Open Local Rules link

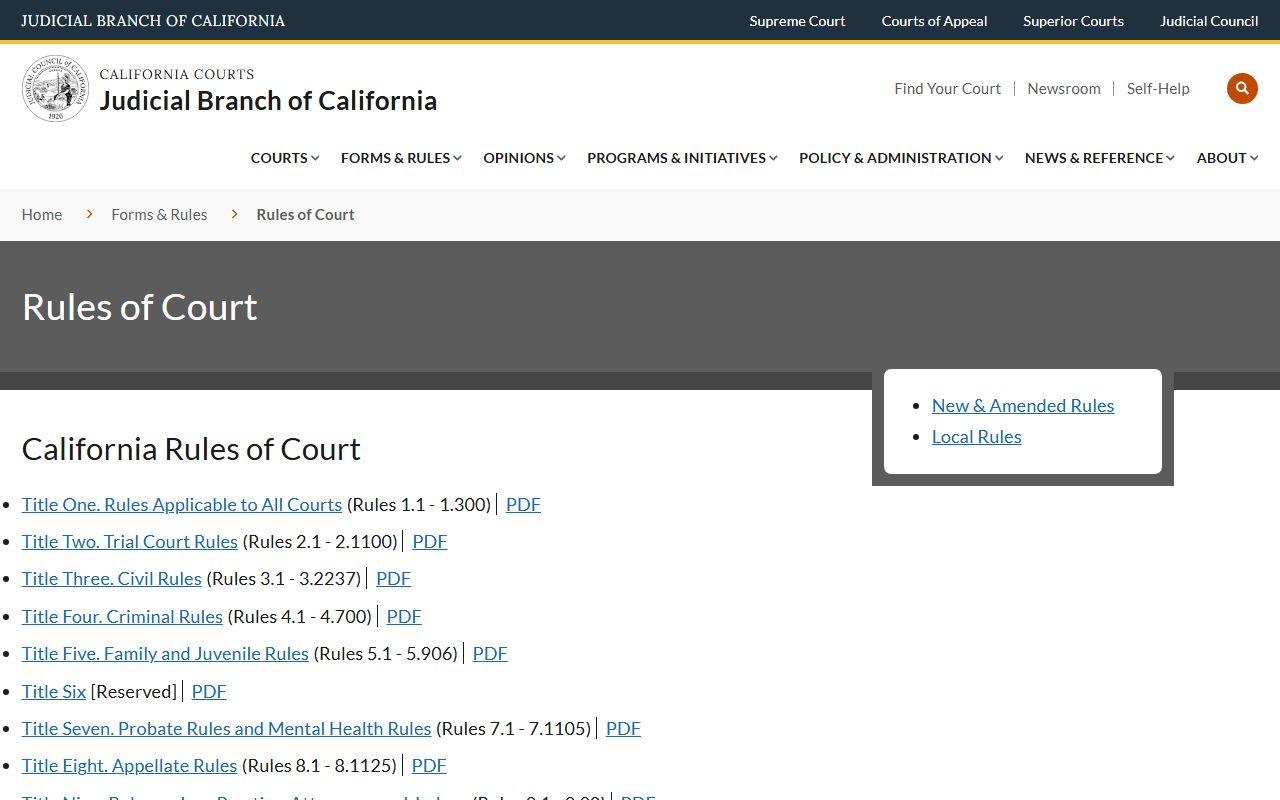pyautogui.click(x=977, y=436)
